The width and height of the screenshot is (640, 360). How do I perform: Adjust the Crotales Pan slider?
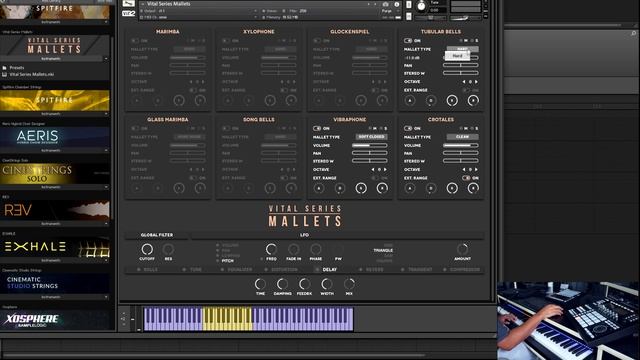point(460,153)
